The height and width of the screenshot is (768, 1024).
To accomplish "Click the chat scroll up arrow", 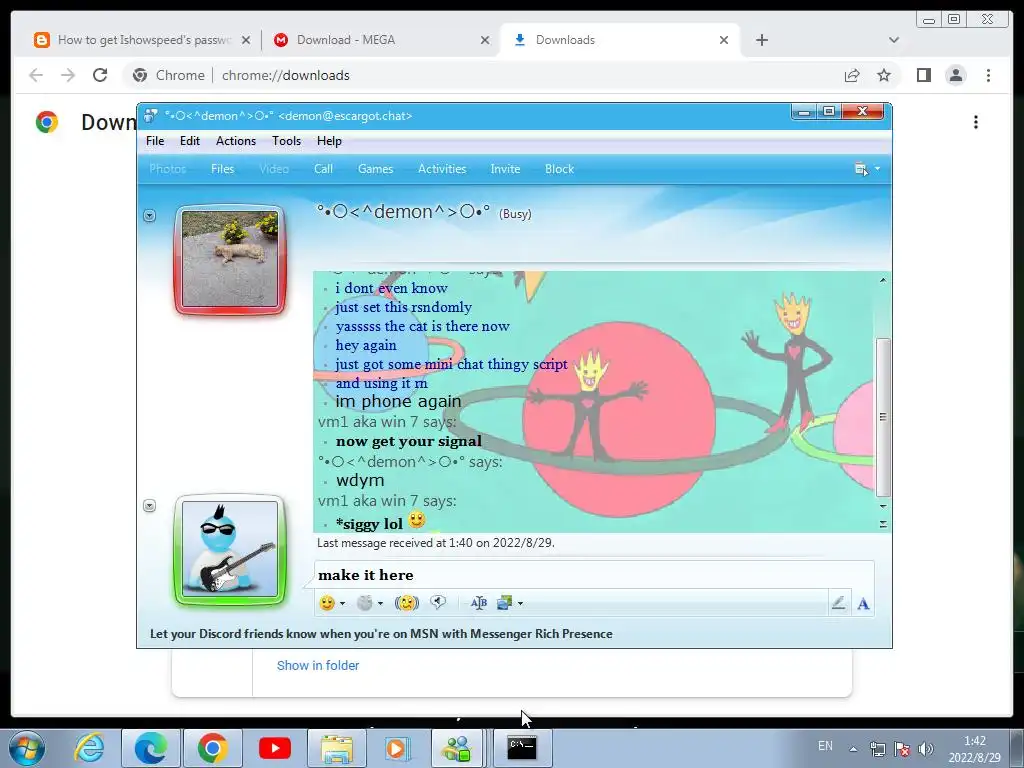I will point(883,280).
